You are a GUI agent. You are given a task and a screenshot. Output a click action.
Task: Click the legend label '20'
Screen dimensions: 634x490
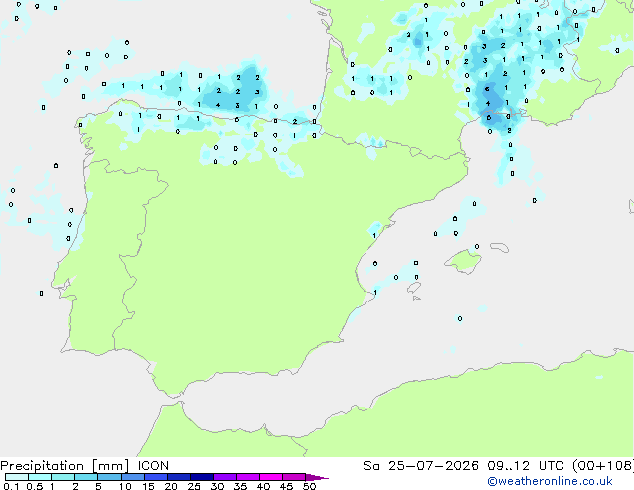pos(171,486)
